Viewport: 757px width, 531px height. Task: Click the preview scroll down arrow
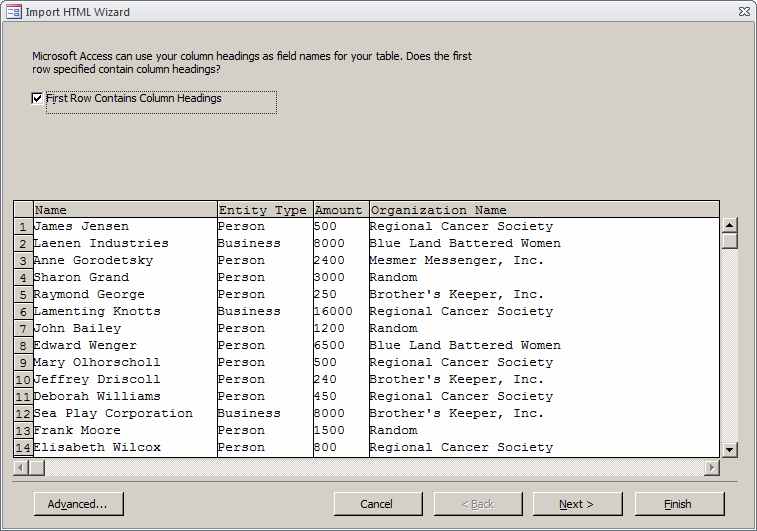coord(729,449)
